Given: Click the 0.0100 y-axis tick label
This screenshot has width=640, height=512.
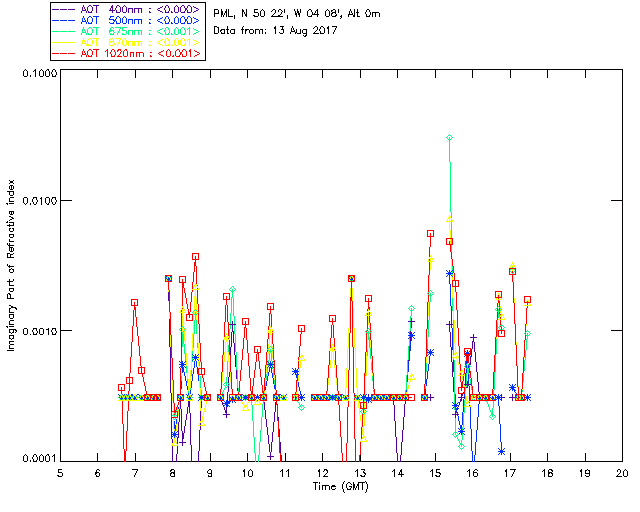Looking at the screenshot, I should click(x=39, y=201).
